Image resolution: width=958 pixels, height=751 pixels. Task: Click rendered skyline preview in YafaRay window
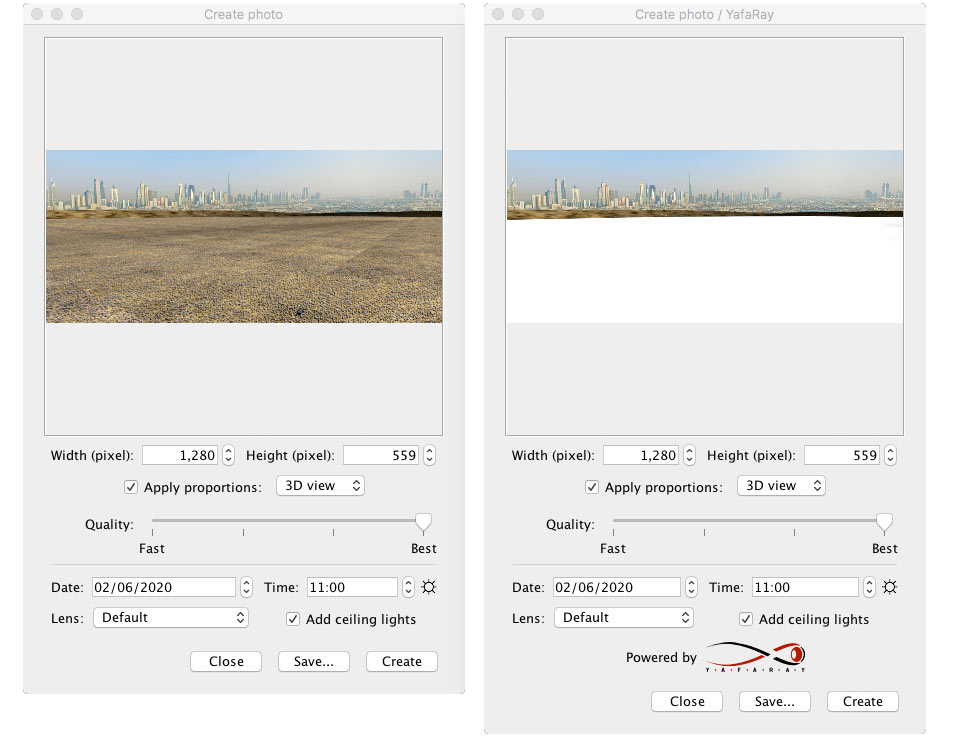704,236
